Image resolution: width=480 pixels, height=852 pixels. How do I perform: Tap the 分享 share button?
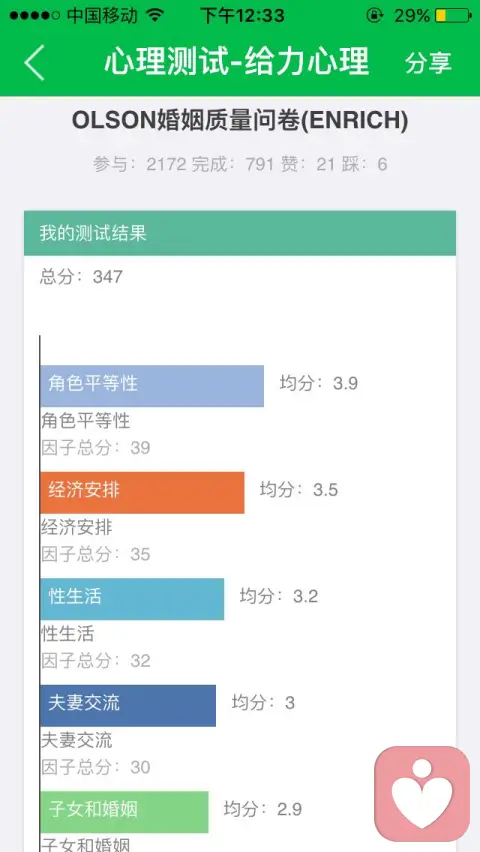(x=428, y=62)
